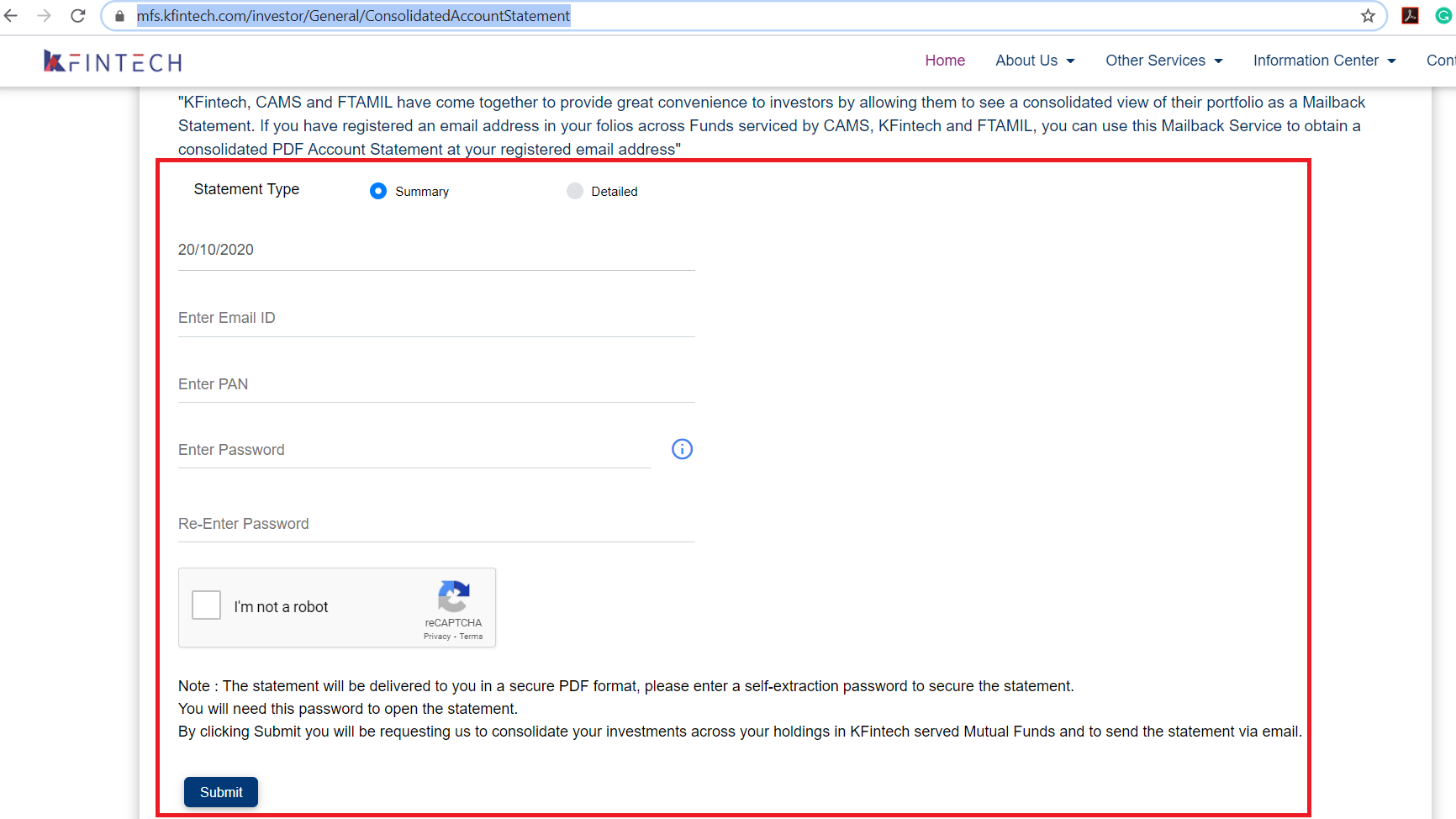
Task: Reload the page with refresh icon
Action: click(x=77, y=16)
